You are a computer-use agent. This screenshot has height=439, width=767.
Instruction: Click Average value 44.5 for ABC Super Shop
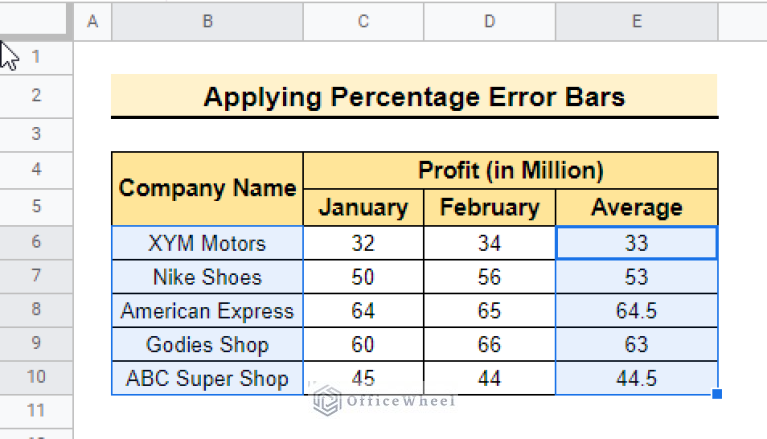(636, 378)
